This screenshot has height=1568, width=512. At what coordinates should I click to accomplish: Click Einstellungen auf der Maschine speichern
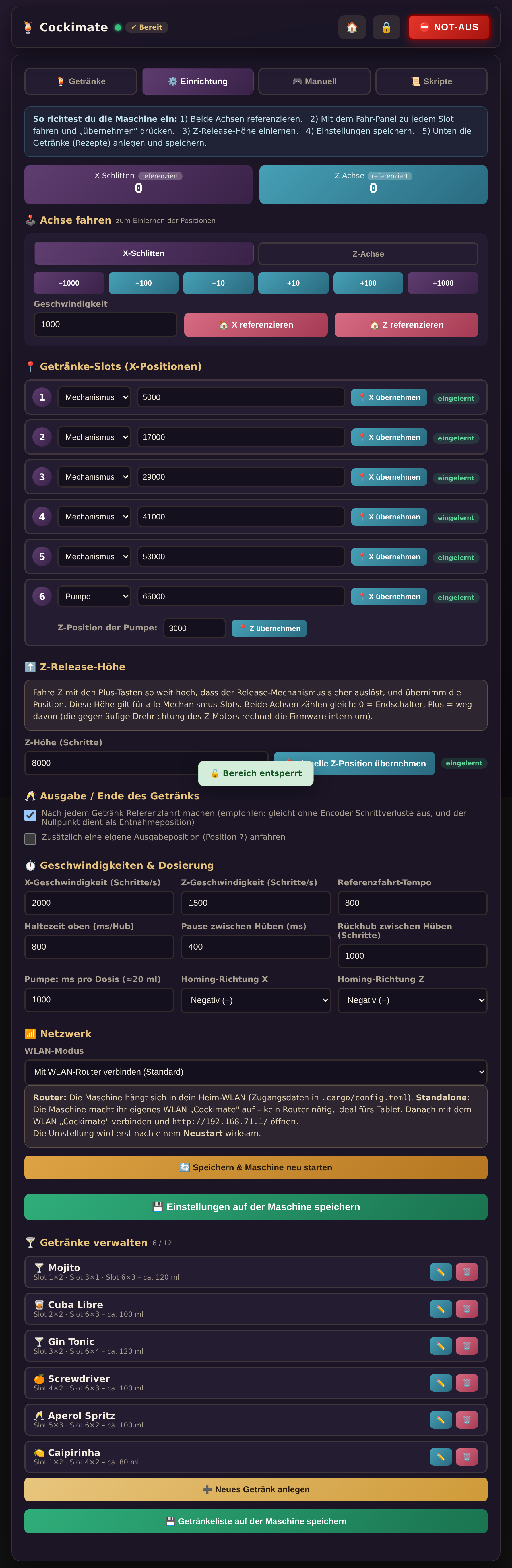[x=256, y=1207]
